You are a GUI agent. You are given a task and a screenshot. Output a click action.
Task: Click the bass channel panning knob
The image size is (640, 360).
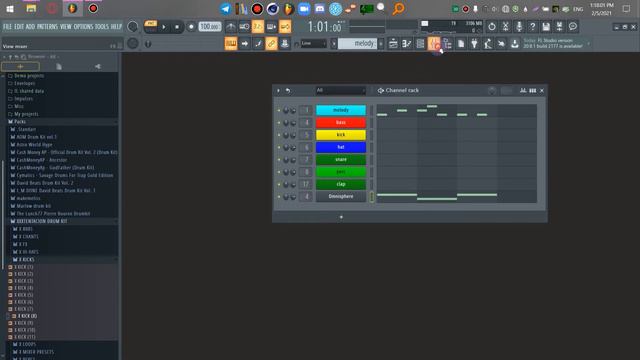pos(286,122)
